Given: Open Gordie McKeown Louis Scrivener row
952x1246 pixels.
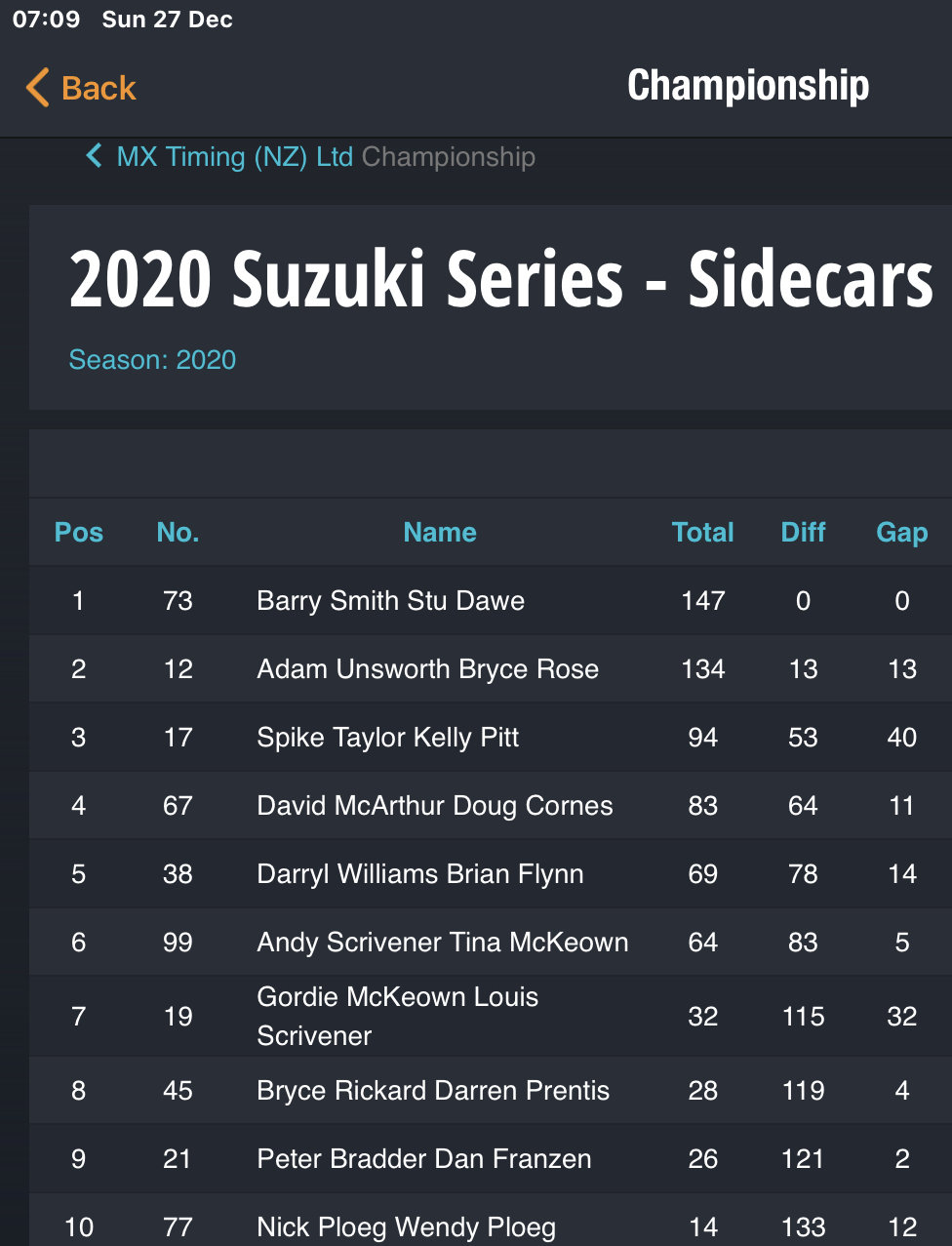Looking at the screenshot, I should tap(491, 1016).
